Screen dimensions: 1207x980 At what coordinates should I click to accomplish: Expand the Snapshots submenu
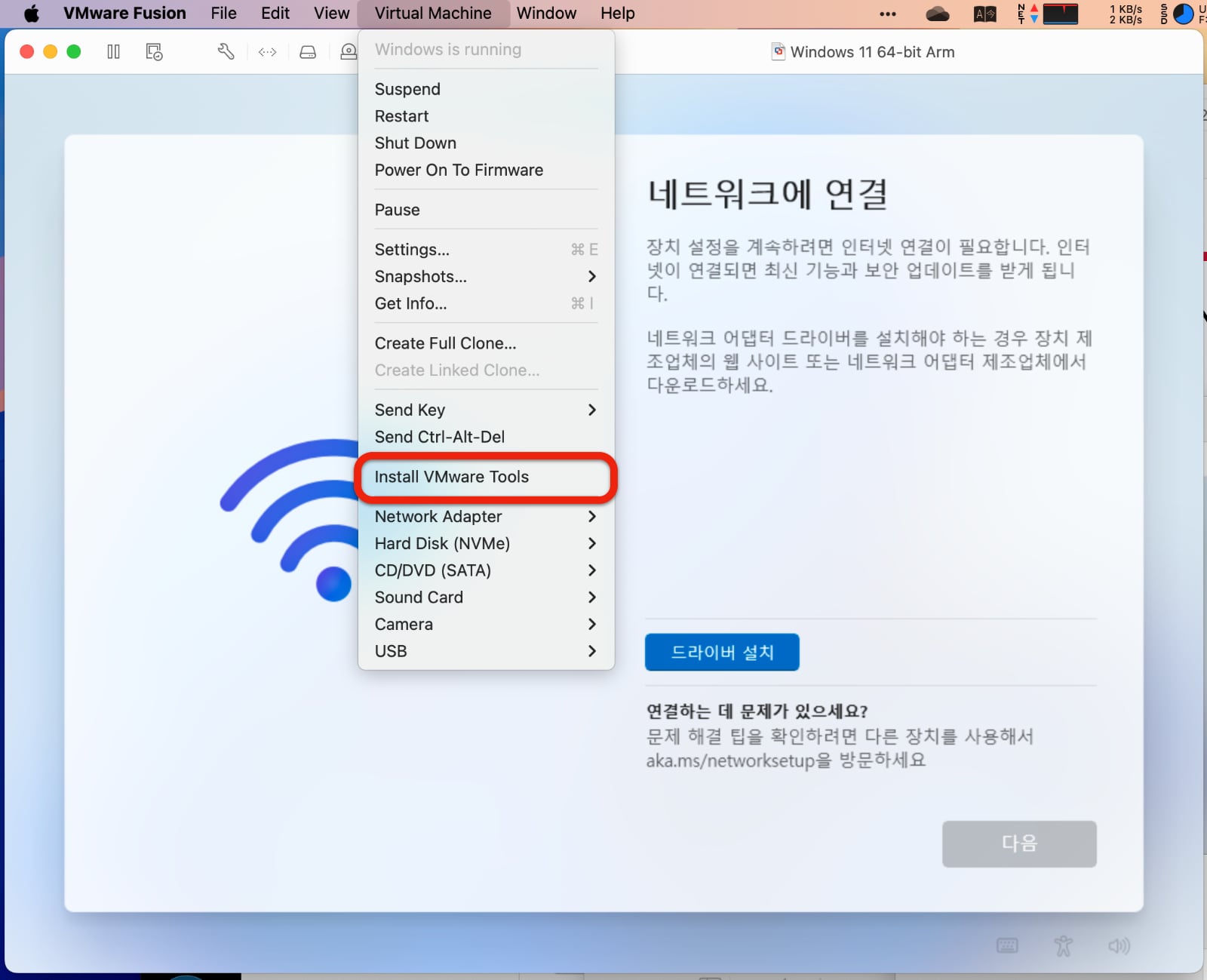pos(486,276)
